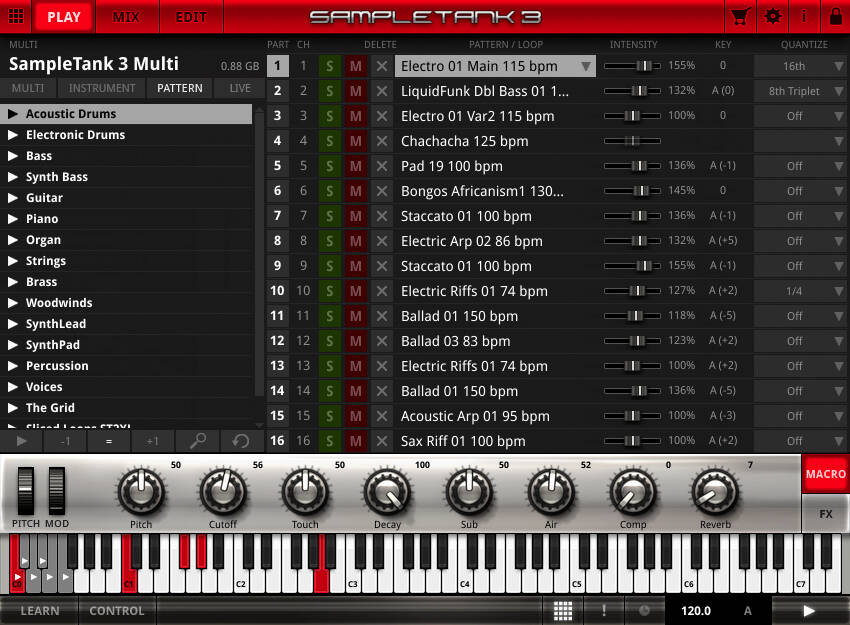Click the Sub macro knob
This screenshot has width=850, height=625.
tap(469, 492)
